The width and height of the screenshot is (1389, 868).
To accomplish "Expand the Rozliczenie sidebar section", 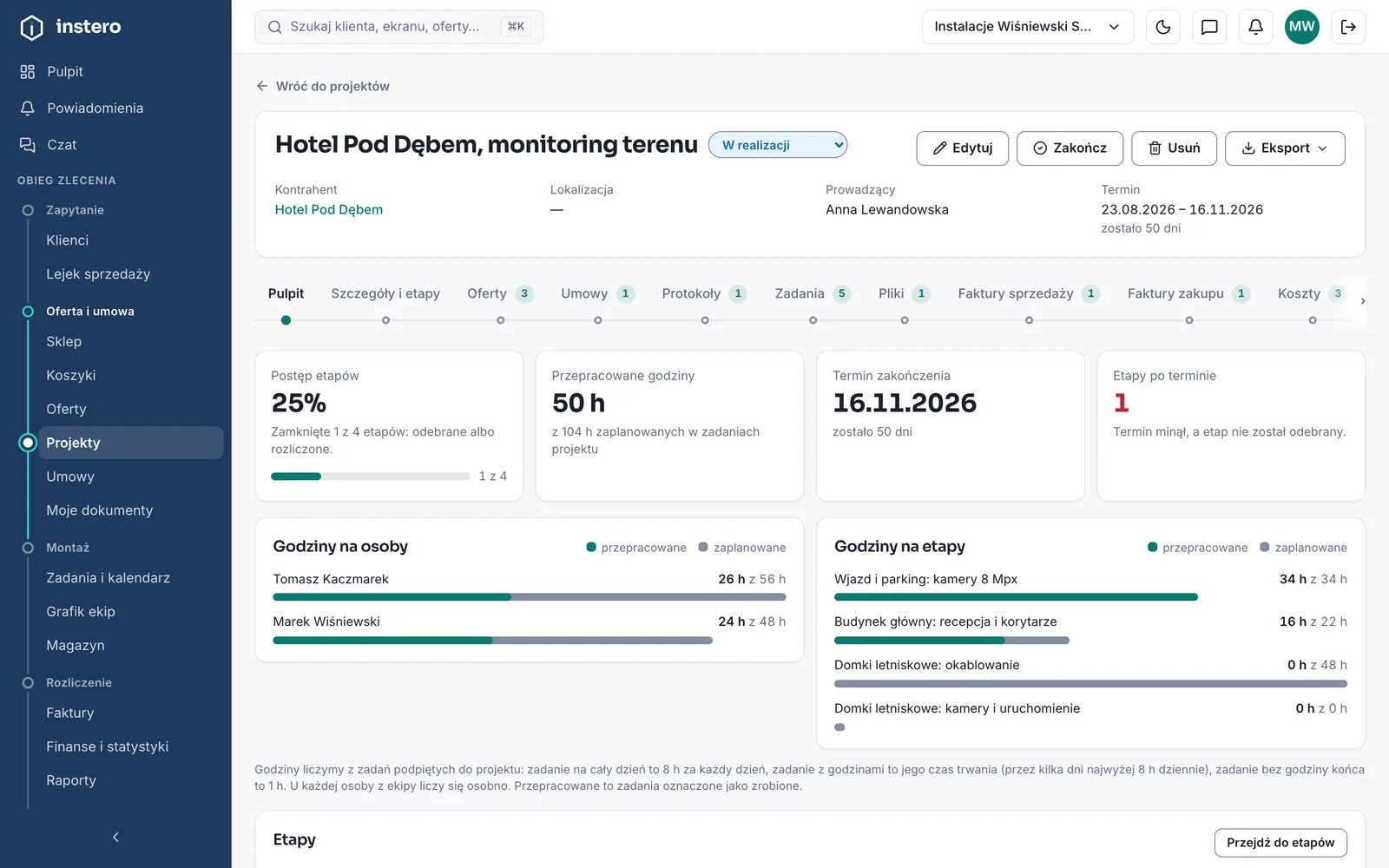I will click(x=79, y=682).
